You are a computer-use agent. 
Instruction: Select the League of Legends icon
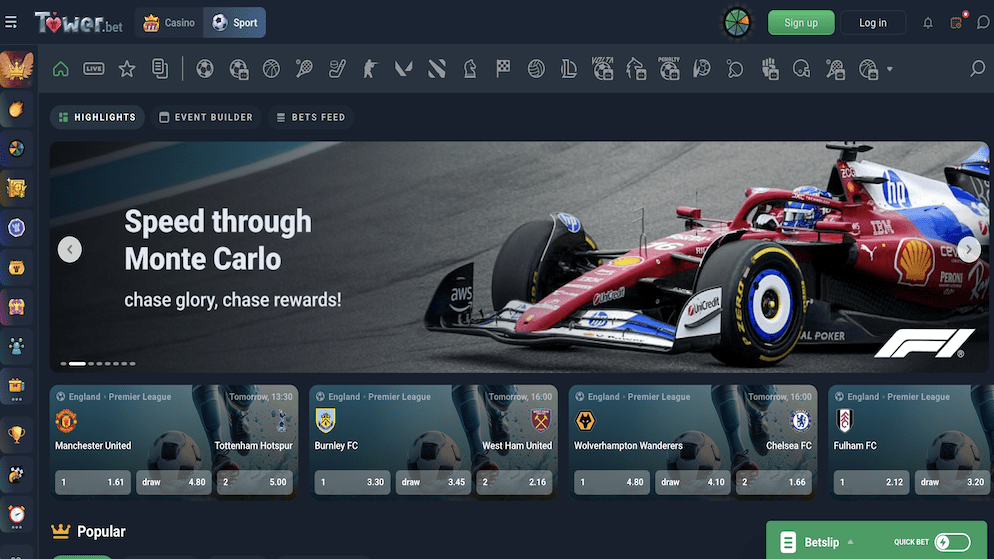[x=569, y=68]
